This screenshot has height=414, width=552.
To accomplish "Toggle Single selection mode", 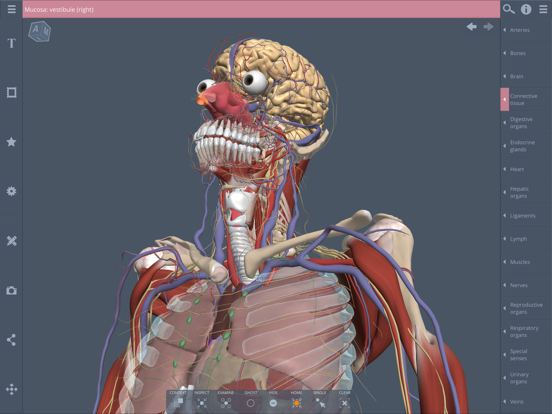I will point(320,400).
